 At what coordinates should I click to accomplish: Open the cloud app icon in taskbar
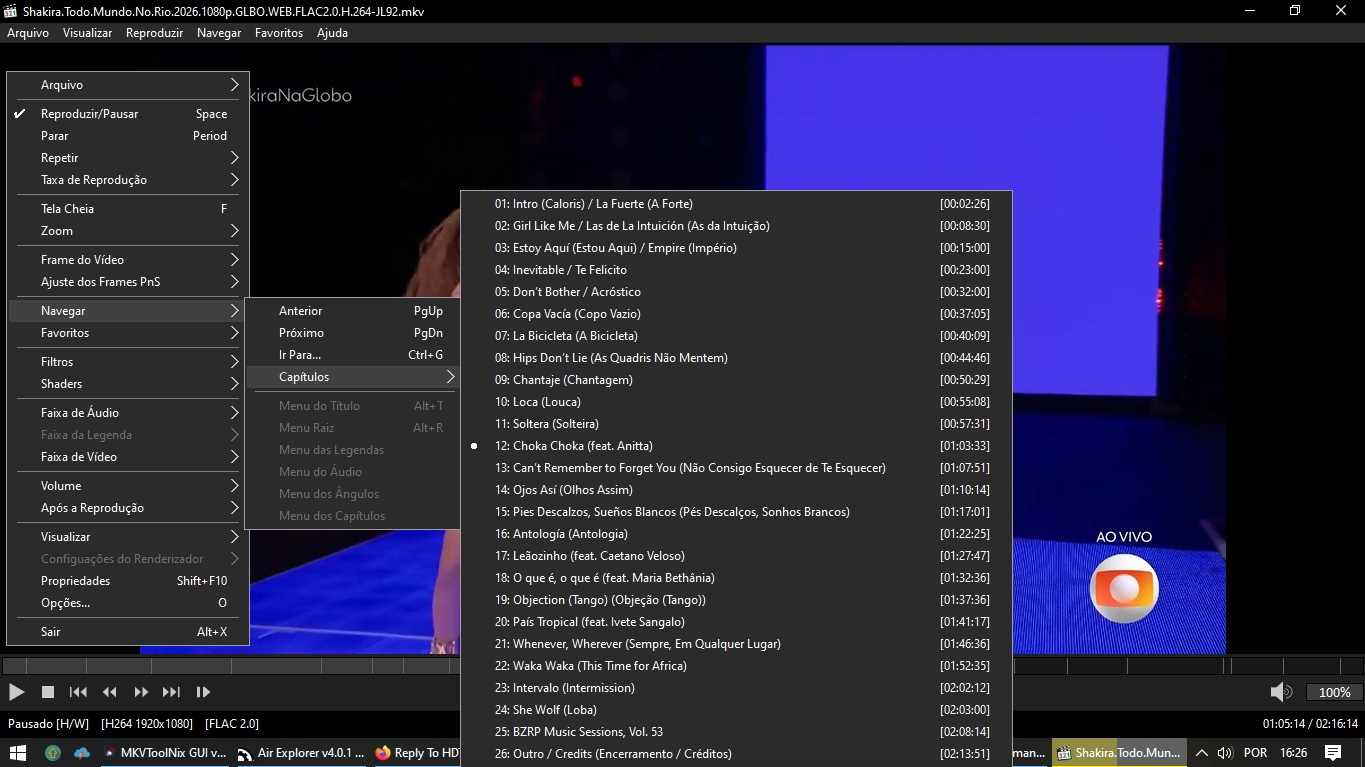click(x=82, y=753)
